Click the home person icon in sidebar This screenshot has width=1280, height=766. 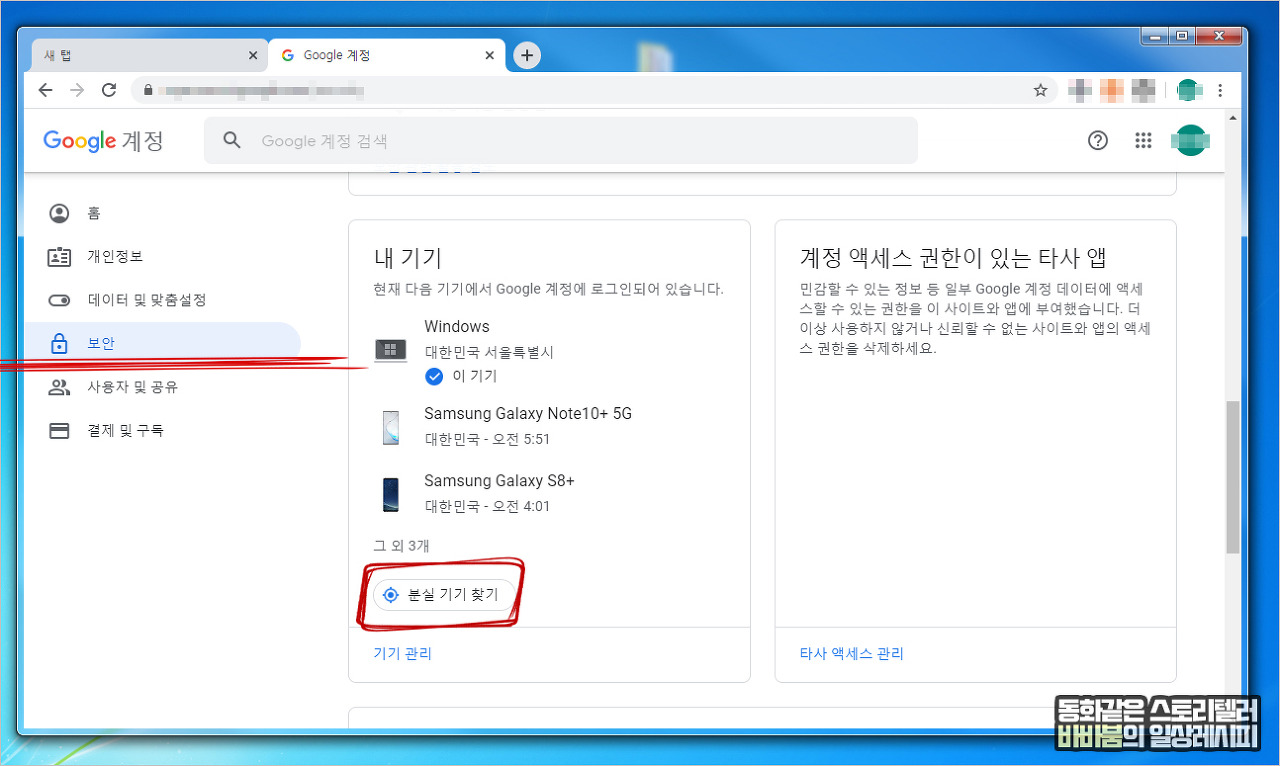pos(59,213)
